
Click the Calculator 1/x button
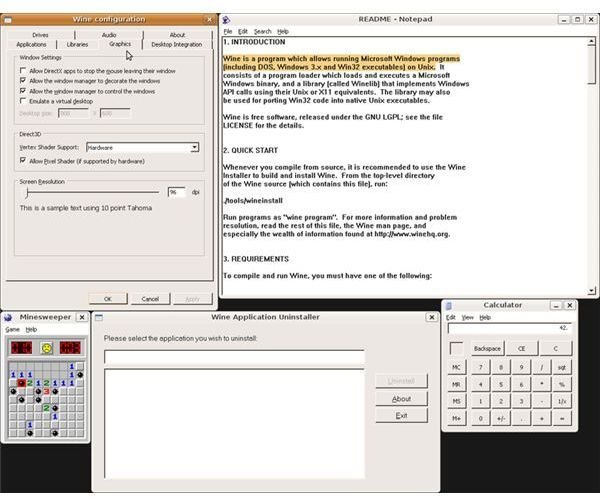click(562, 402)
